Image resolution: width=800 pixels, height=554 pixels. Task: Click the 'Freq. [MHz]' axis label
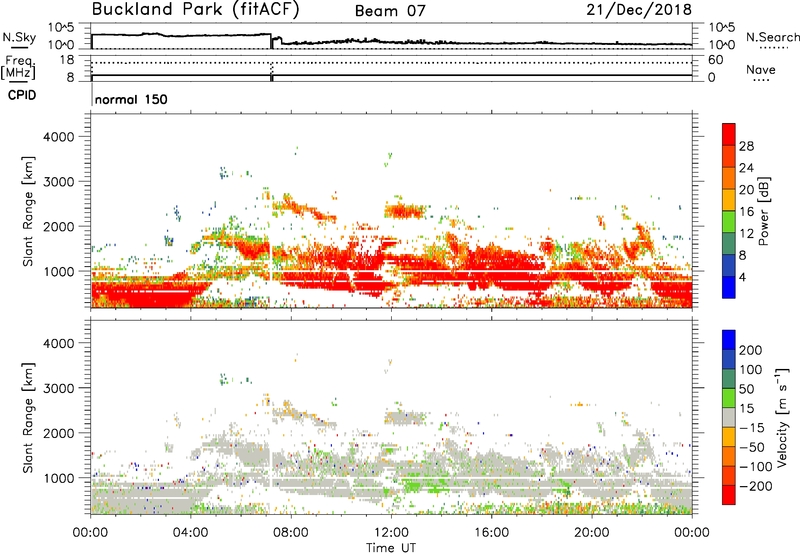[x=19, y=67]
